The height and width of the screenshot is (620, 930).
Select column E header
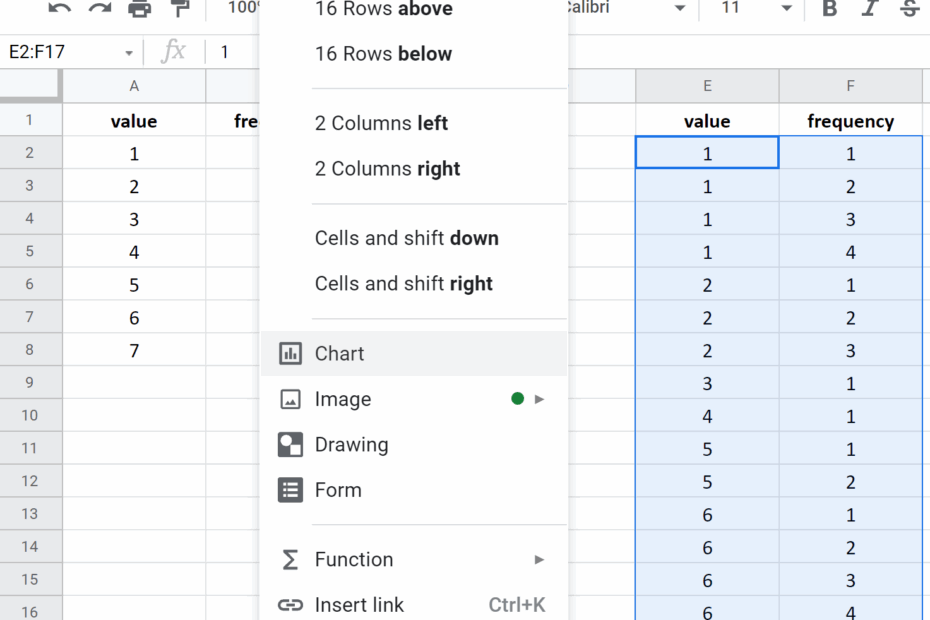(x=707, y=86)
